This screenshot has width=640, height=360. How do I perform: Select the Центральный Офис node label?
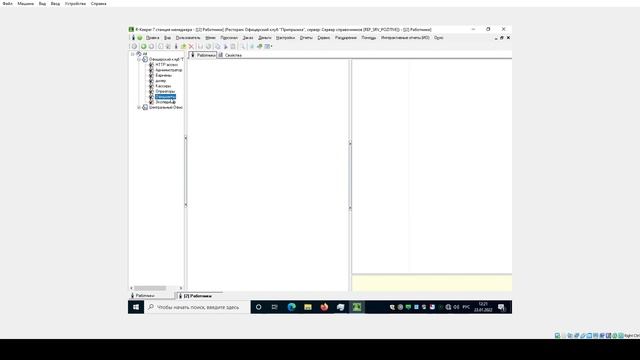[x=166, y=107]
